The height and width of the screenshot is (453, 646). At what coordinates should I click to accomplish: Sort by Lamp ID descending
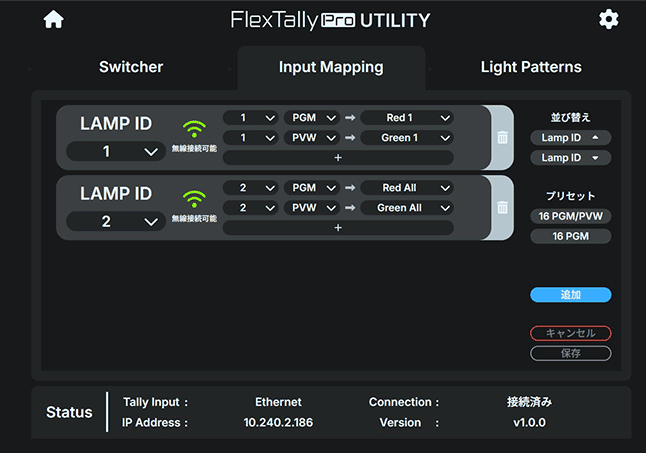pos(570,158)
